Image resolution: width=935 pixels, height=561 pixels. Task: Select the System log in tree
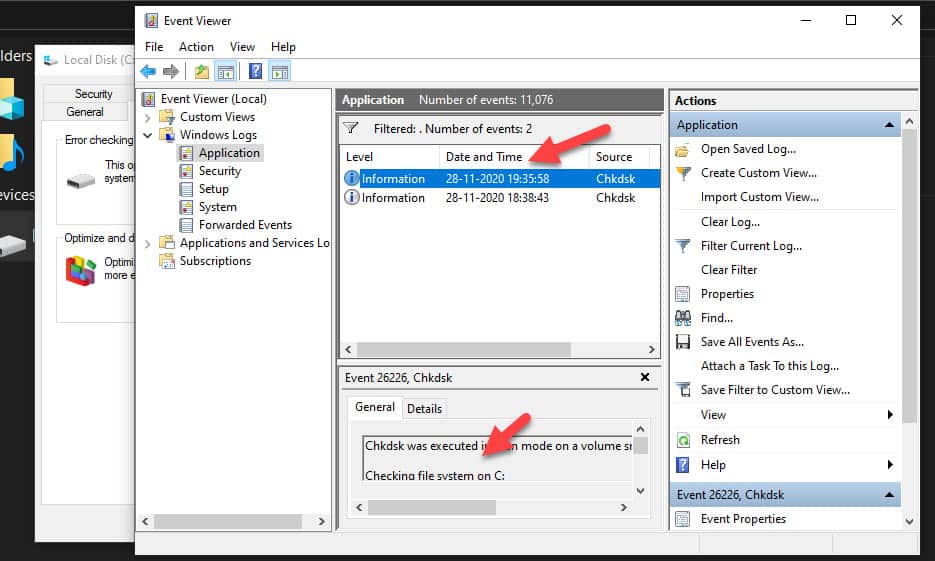[x=218, y=207]
